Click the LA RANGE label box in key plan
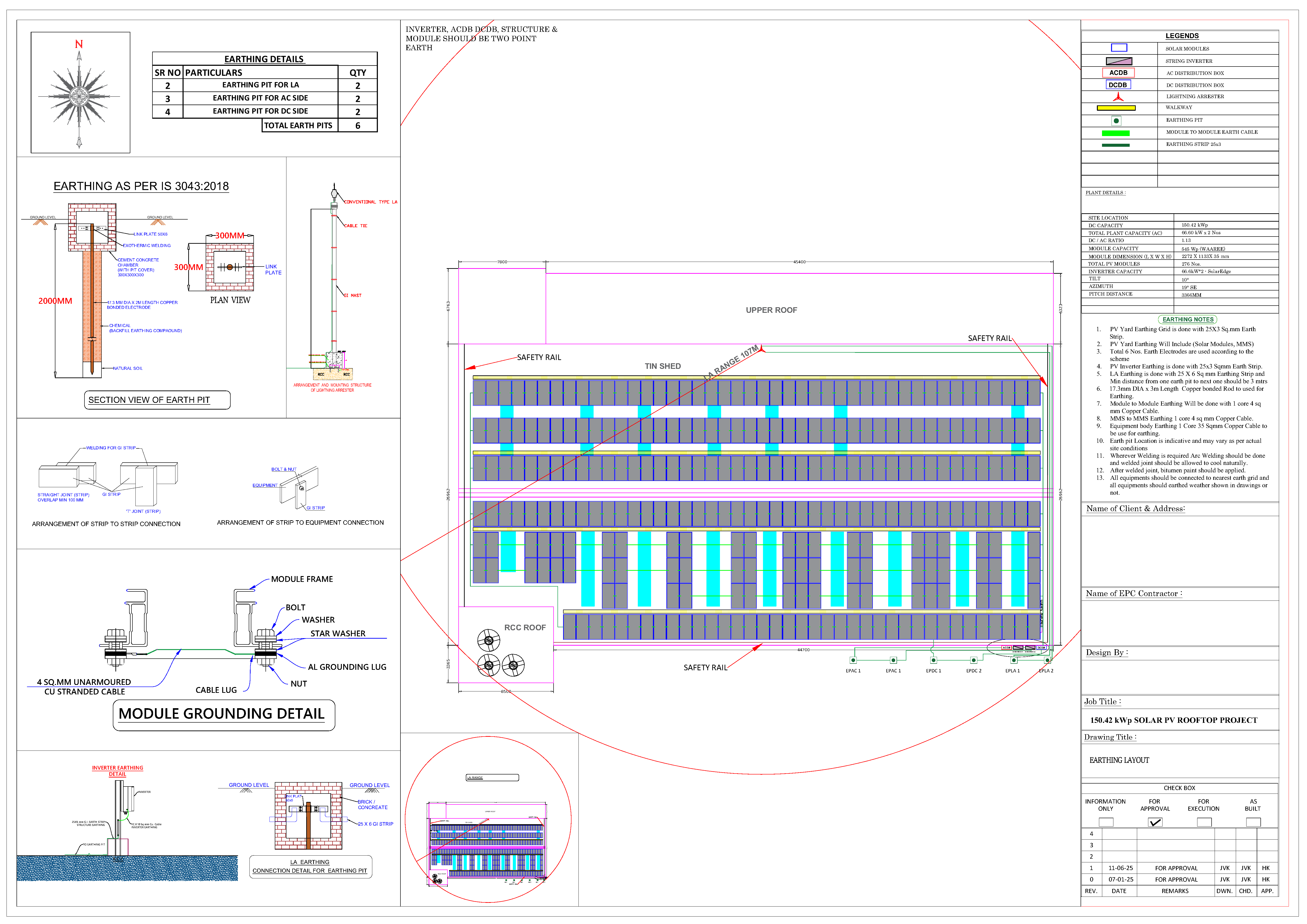1307x924 pixels. tap(492, 778)
